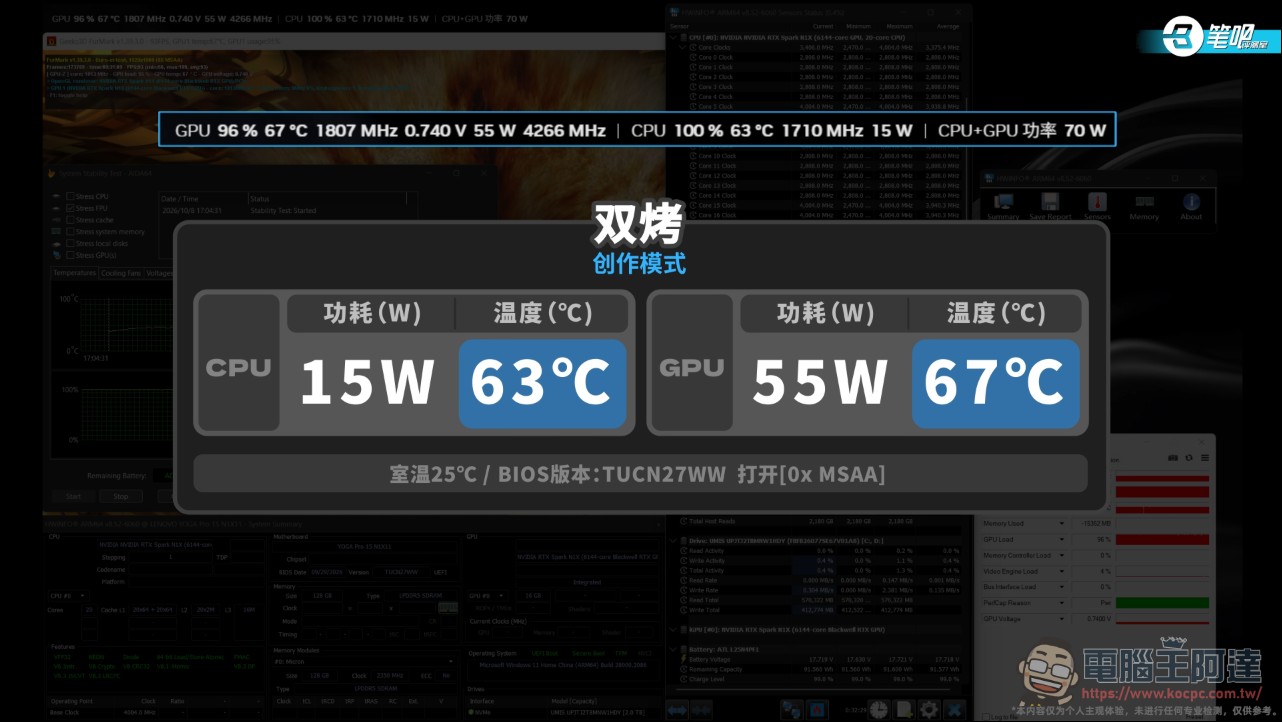Close sensor window with the X toolbar icon
Image resolution: width=1282 pixels, height=722 pixels.
954,709
